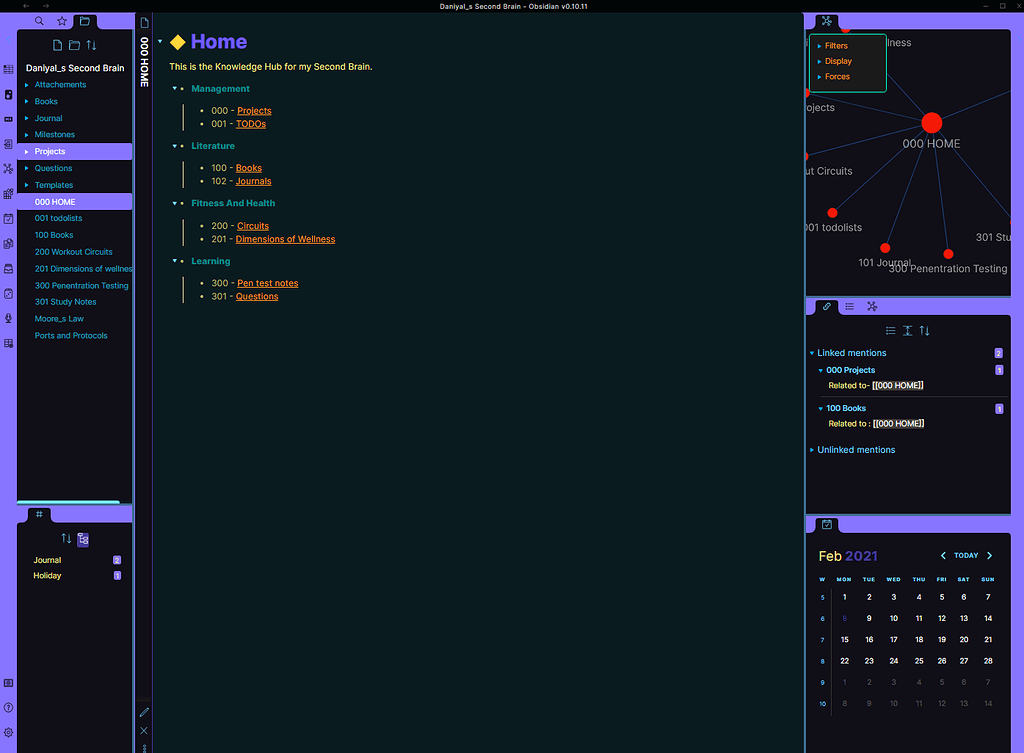The image size is (1024, 753).
Task: Close the 000 HOME pane
Action: (144, 731)
